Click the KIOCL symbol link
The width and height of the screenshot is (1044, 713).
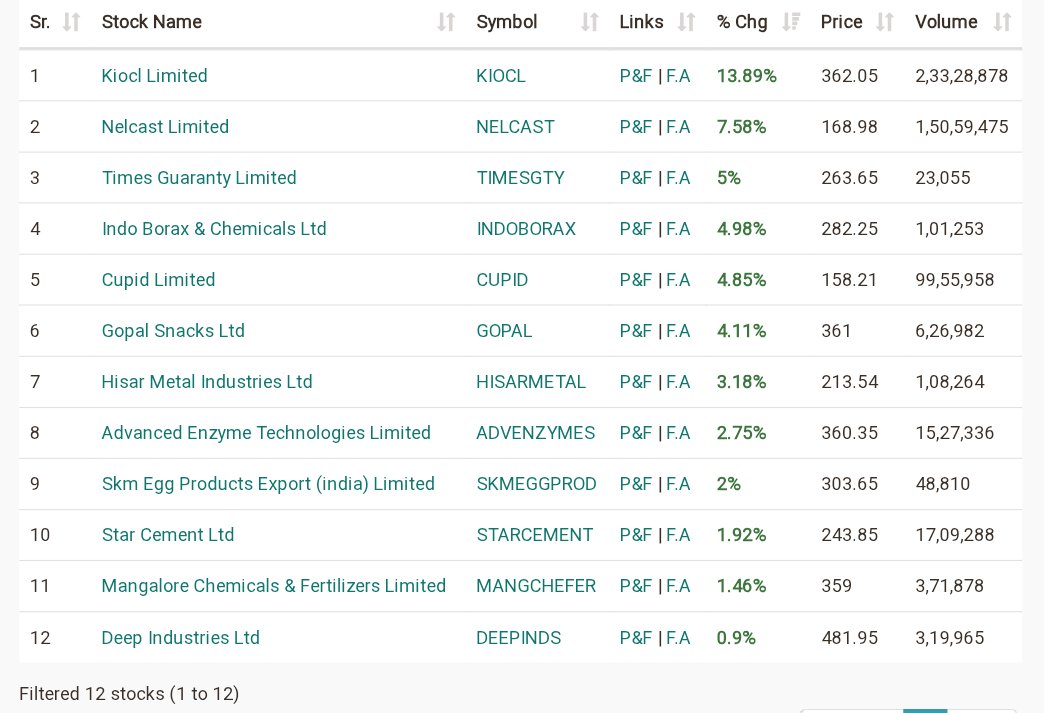[x=501, y=76]
